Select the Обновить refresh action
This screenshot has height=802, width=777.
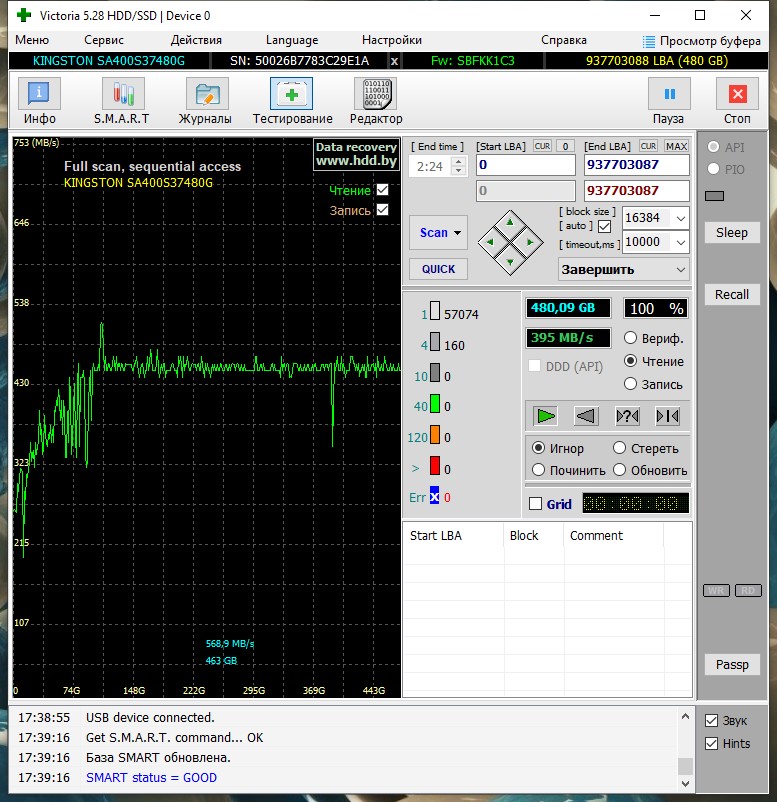pos(619,470)
